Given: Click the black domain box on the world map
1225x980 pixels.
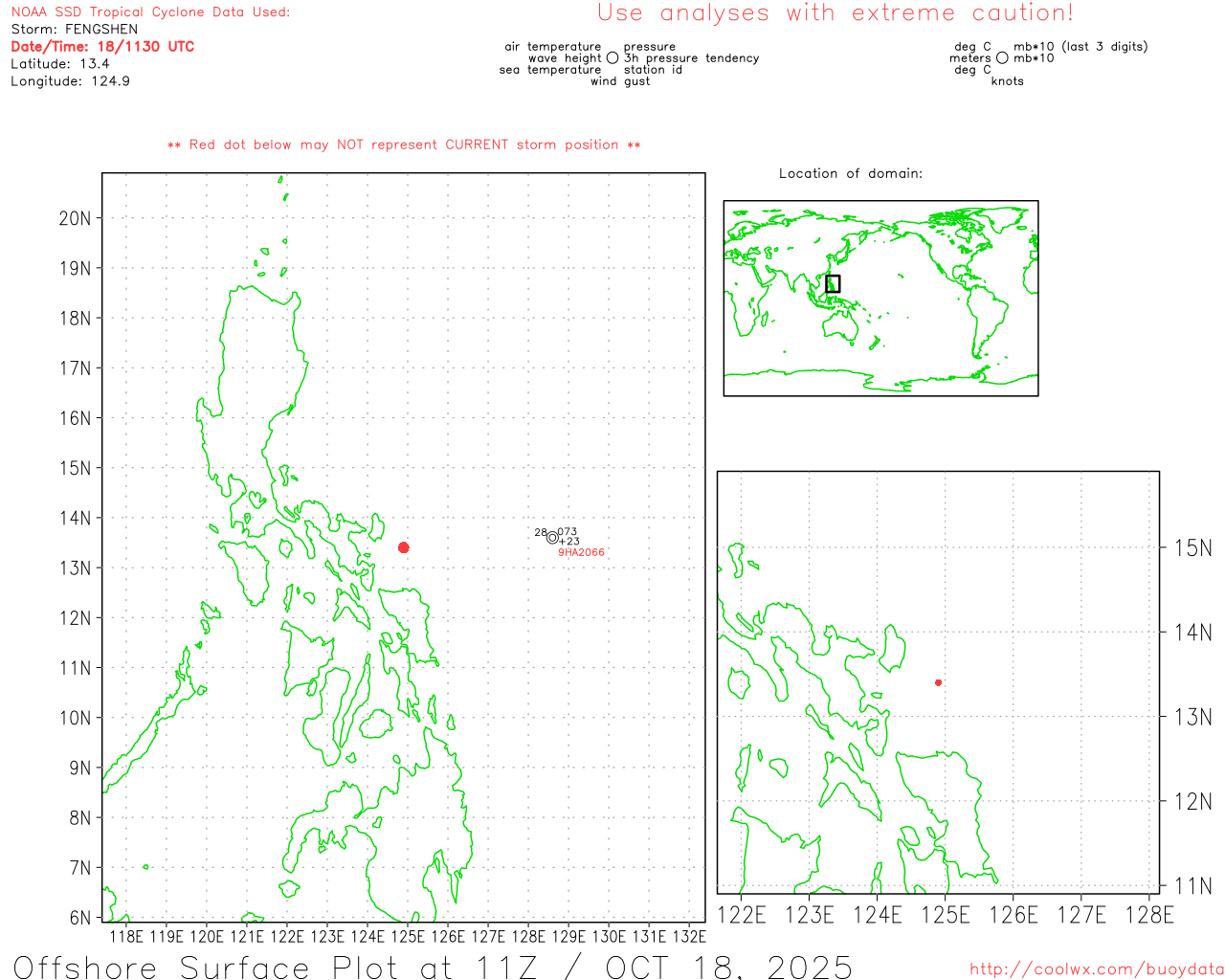Looking at the screenshot, I should point(833,284).
